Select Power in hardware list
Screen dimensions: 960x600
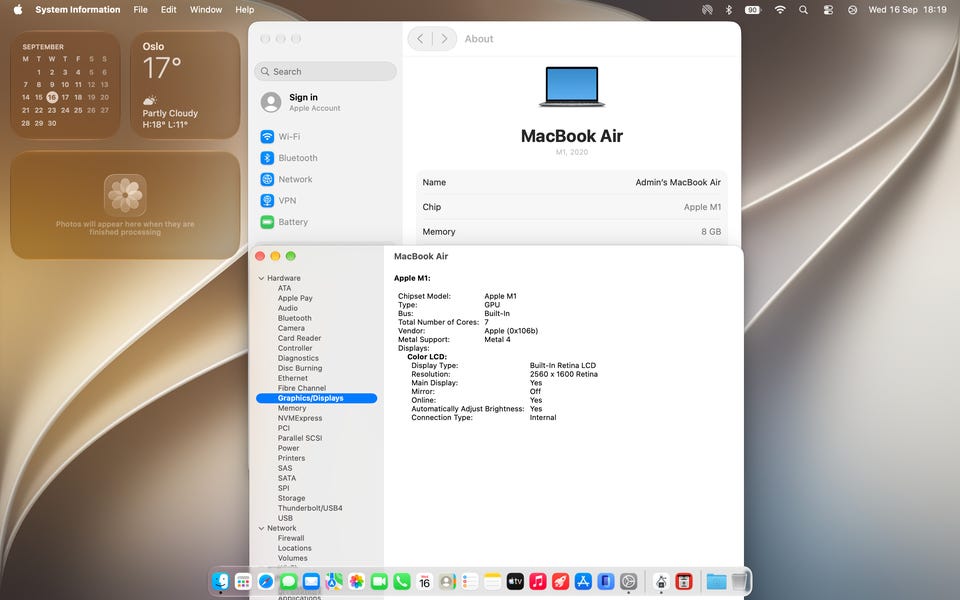pyautogui.click(x=288, y=448)
